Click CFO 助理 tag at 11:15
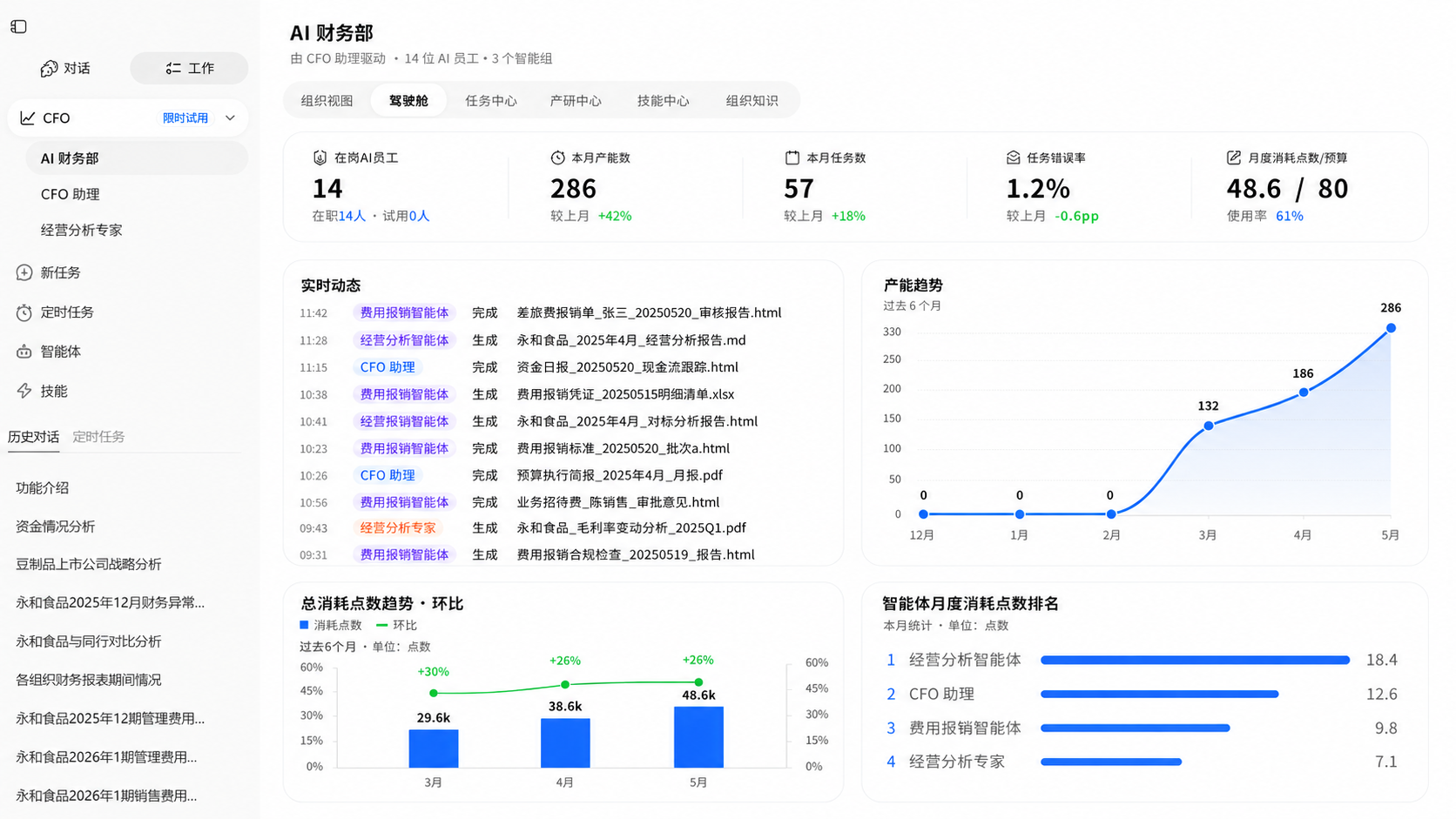 (x=388, y=367)
